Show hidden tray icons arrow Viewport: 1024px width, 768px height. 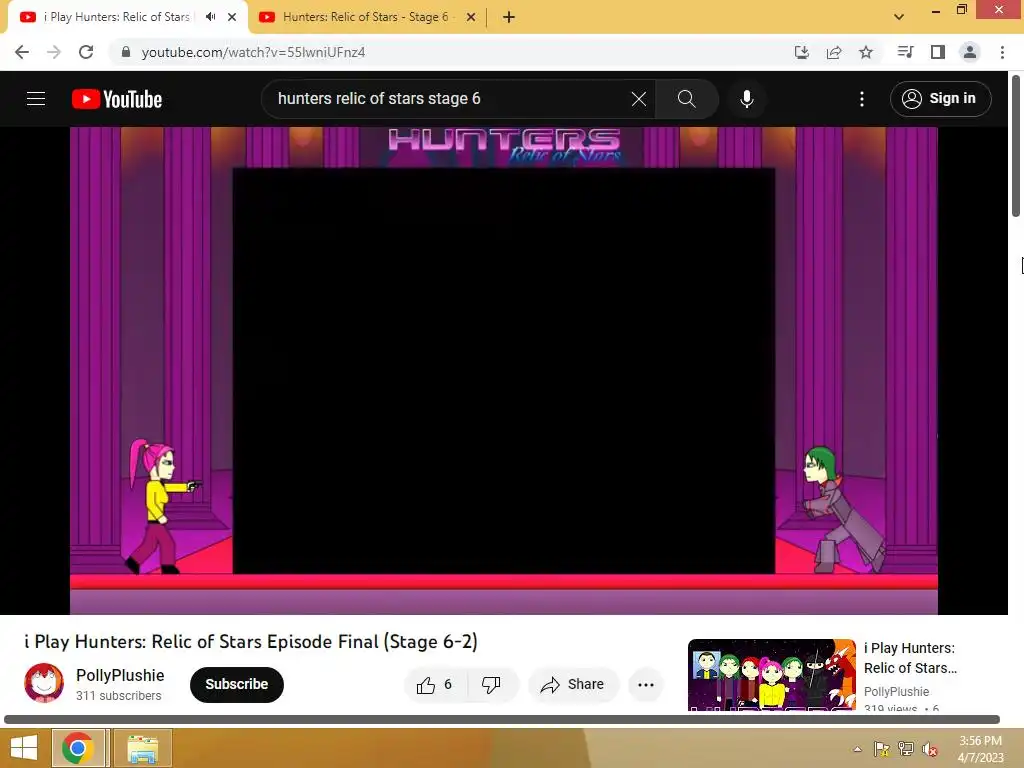857,749
